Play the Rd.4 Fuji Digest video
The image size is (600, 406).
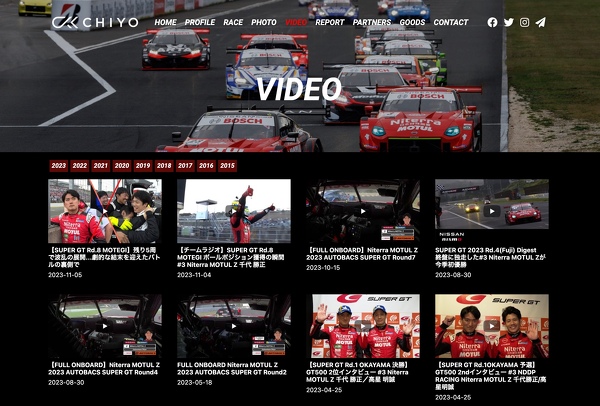pos(491,211)
